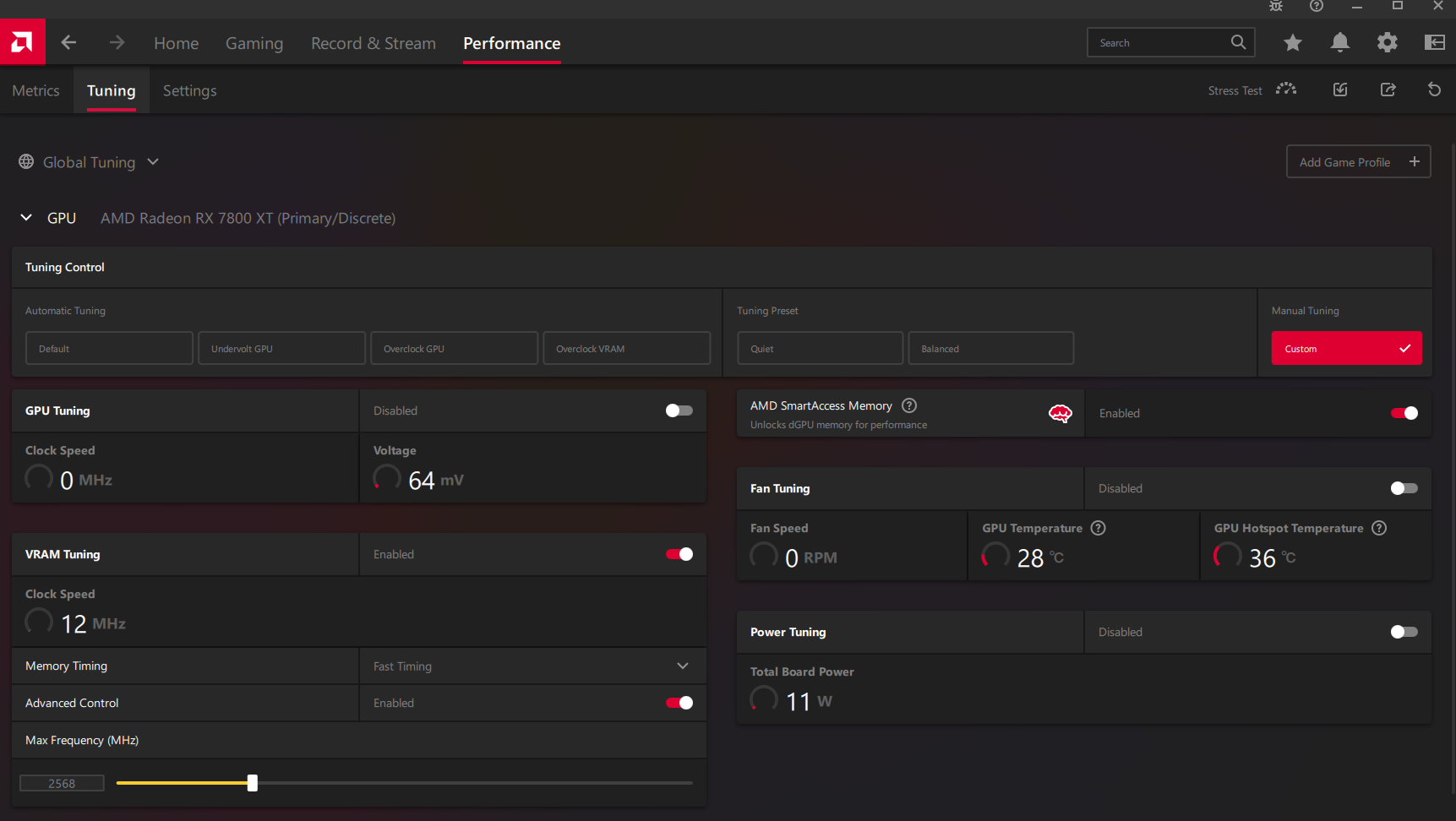Screen dimensions: 1456x821
Task: Select Overclock GPU automatic tuning
Action: tap(454, 348)
